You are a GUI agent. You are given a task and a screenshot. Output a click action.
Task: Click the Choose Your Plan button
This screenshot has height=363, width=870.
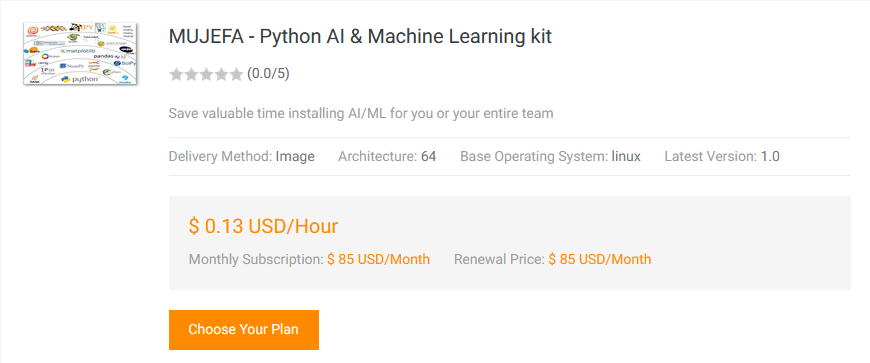[244, 330]
